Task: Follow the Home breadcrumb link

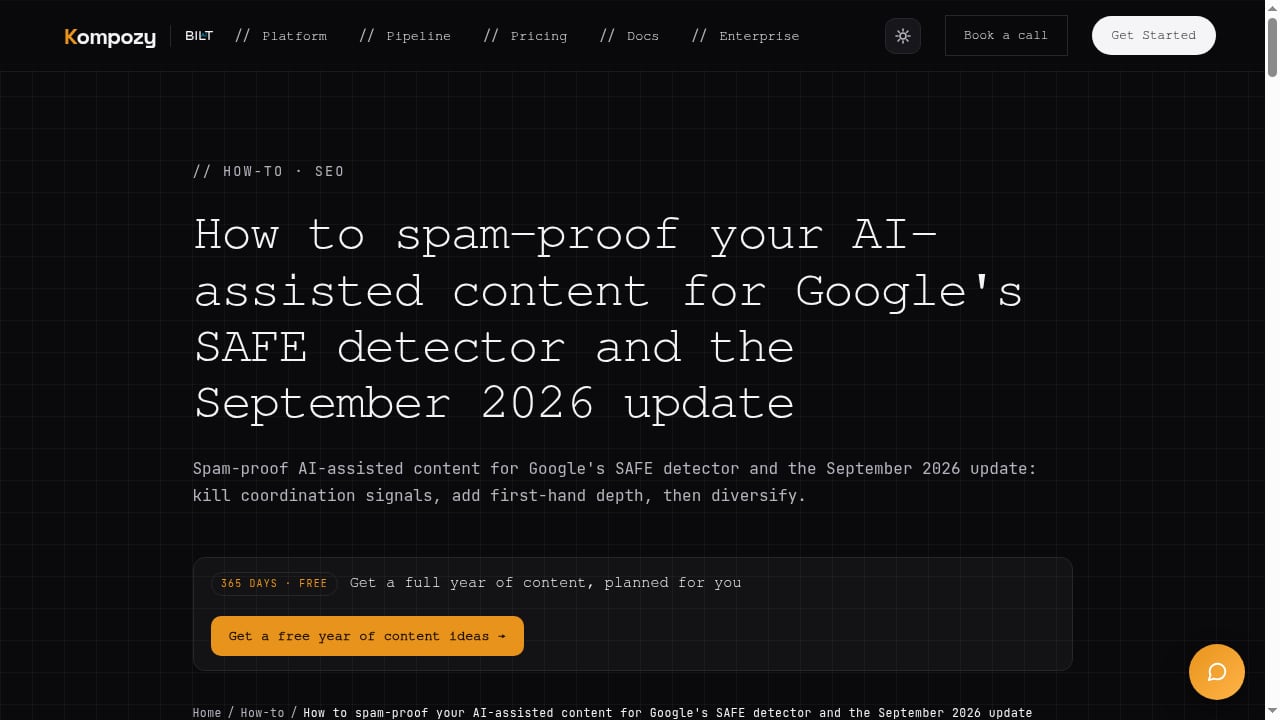Action: pos(207,713)
